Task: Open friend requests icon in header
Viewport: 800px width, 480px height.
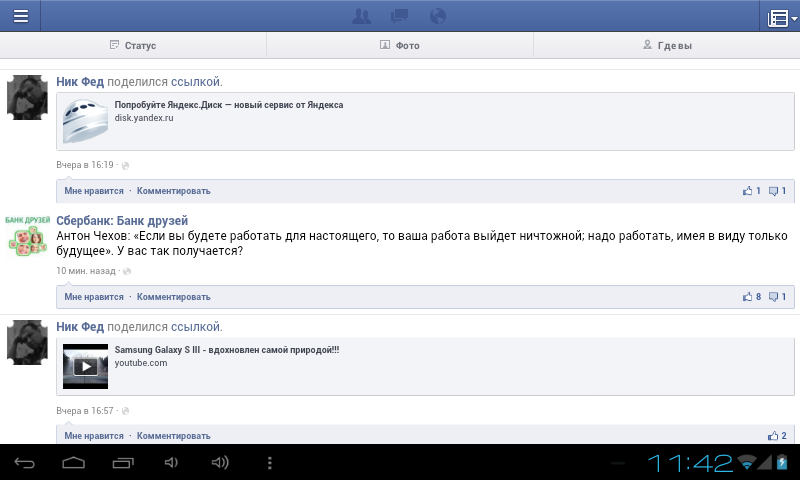Action: pos(363,16)
